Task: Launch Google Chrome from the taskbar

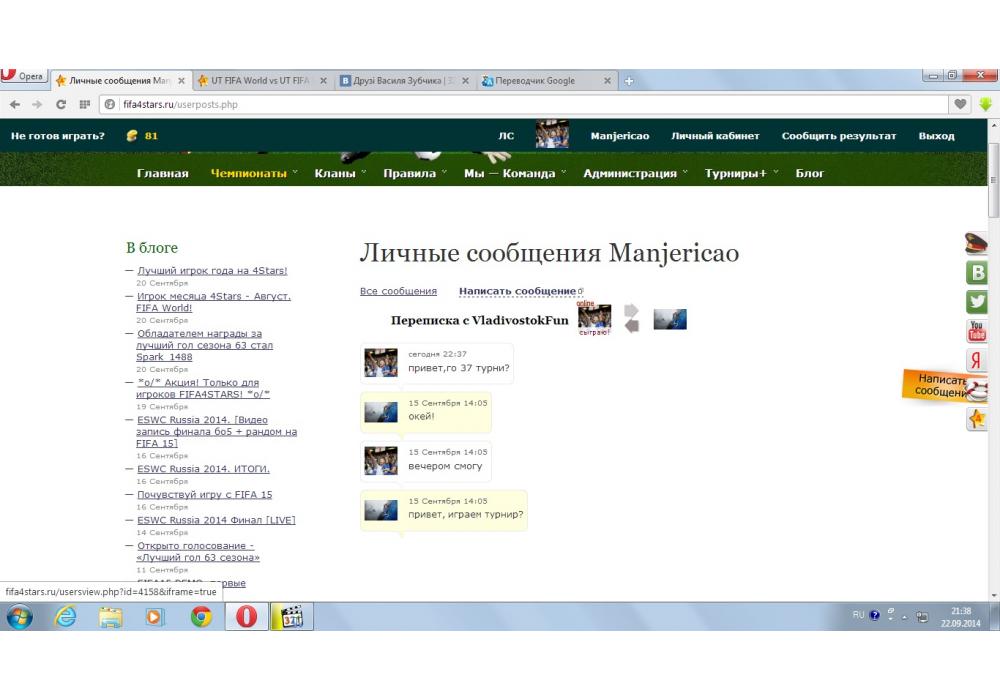Action: click(201, 617)
